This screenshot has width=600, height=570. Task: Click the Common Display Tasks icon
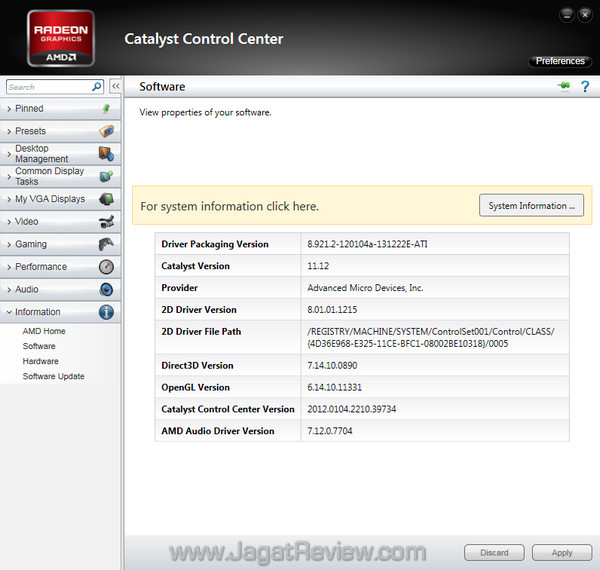pos(106,176)
